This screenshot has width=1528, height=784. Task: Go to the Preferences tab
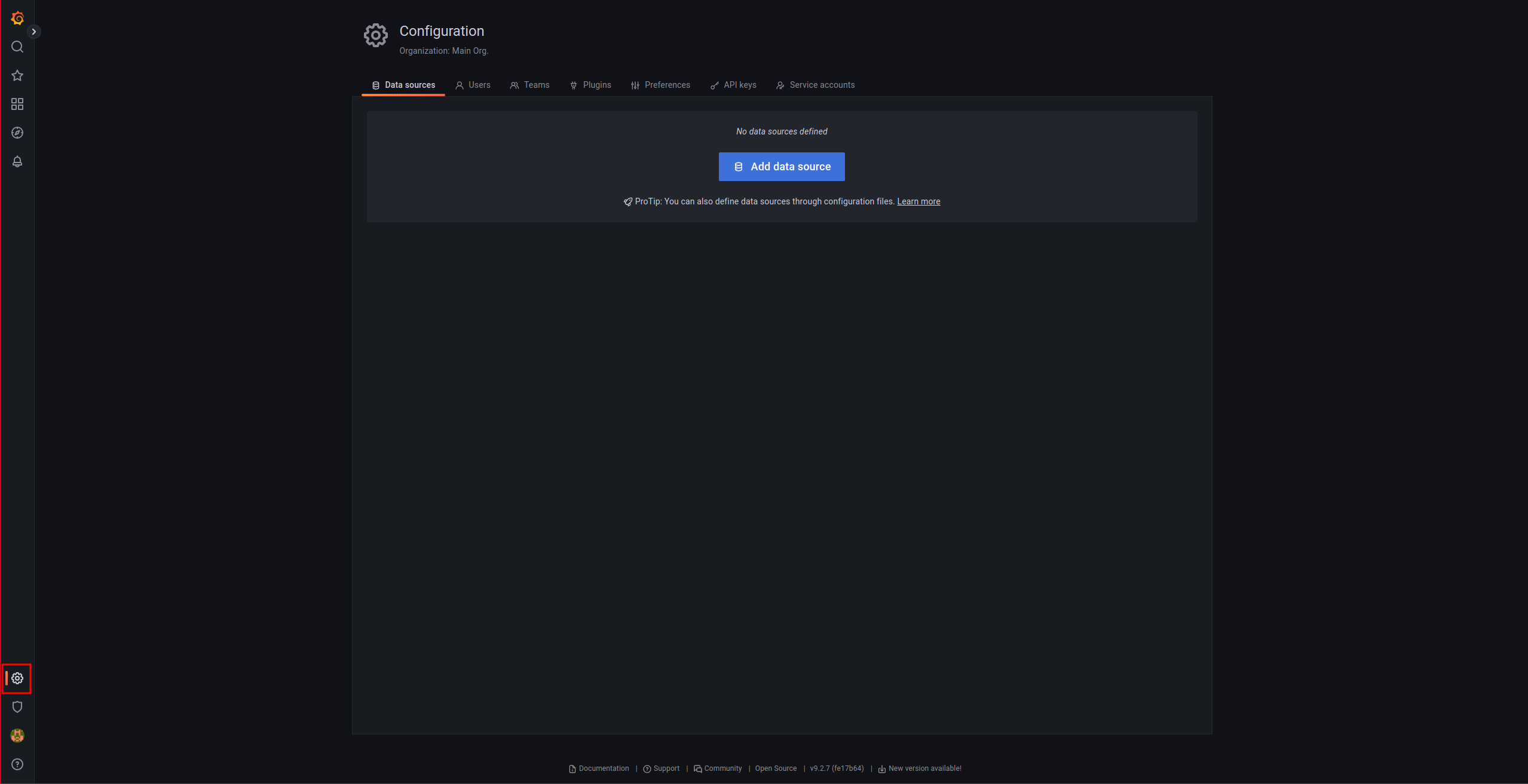(660, 85)
